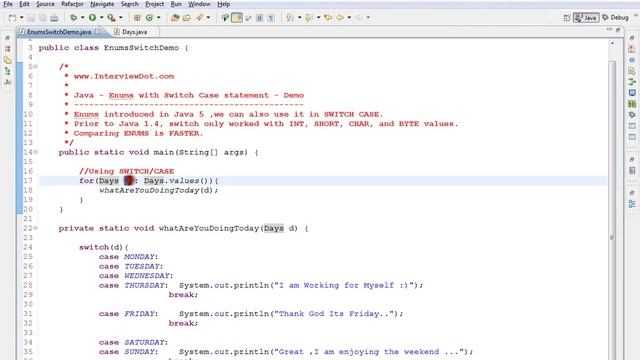Switch to the Debug perspective
Screen dimensions: 640x360
[615, 18]
